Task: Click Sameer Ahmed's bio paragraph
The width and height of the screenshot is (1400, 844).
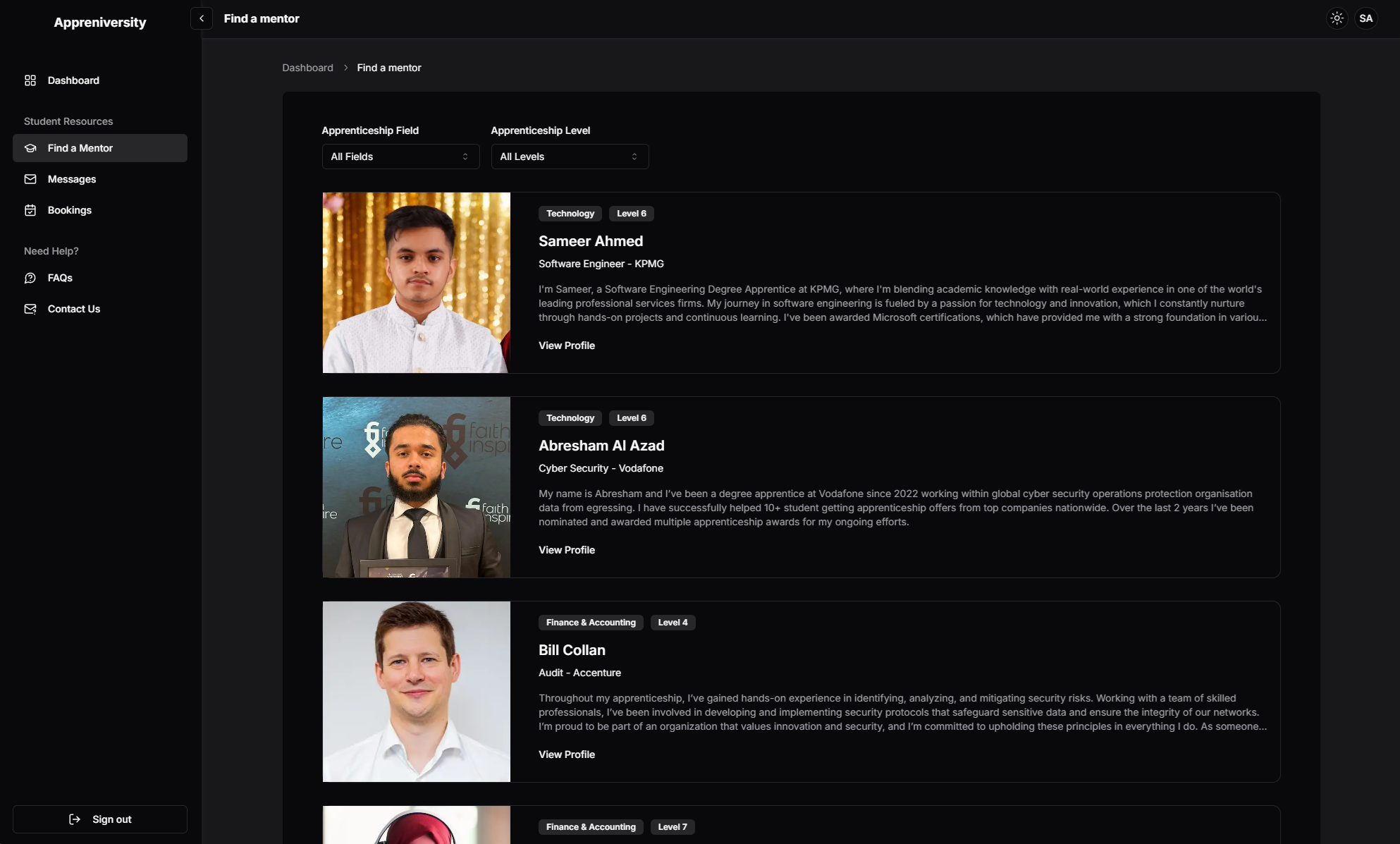Action: pos(903,303)
